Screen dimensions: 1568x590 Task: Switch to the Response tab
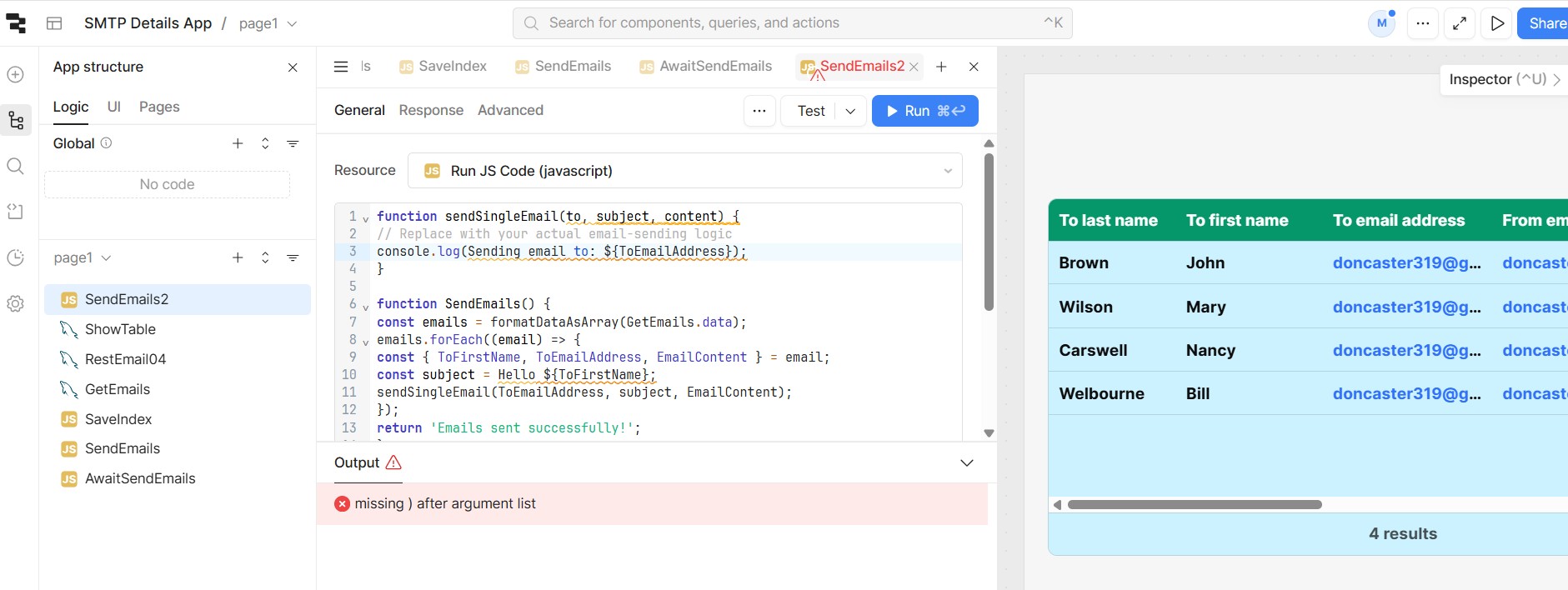tap(431, 110)
